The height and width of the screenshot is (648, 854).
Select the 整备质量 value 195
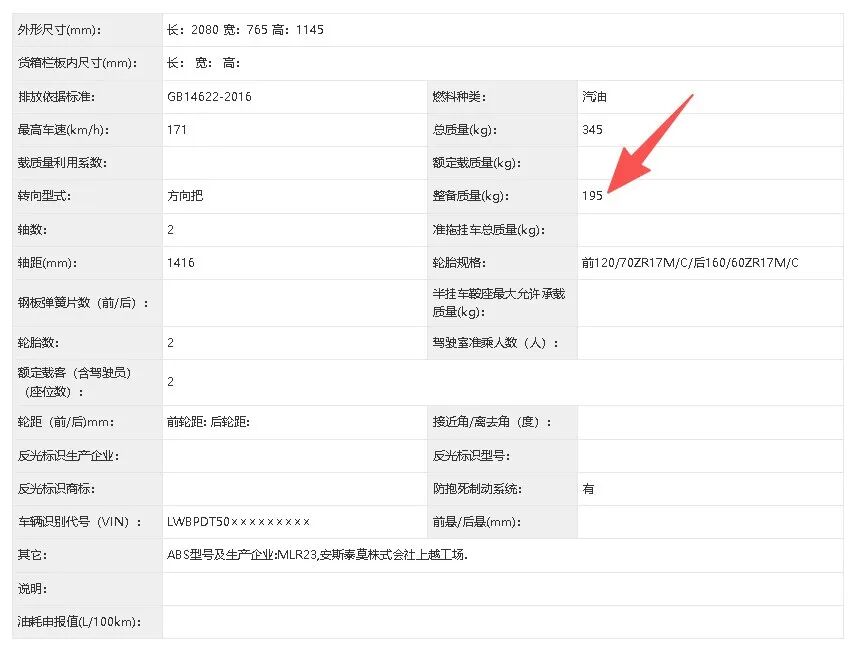(592, 196)
